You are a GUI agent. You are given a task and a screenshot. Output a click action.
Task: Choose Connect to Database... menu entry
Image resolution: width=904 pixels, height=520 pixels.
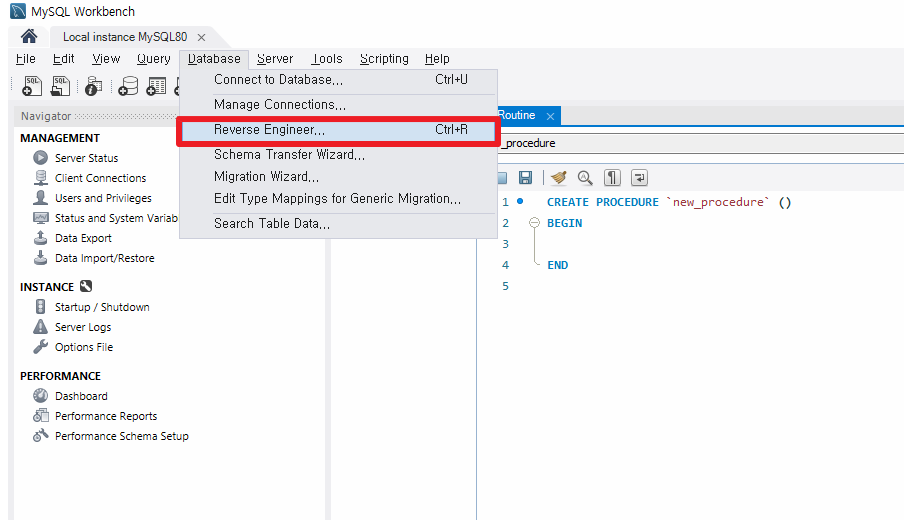click(x=338, y=80)
